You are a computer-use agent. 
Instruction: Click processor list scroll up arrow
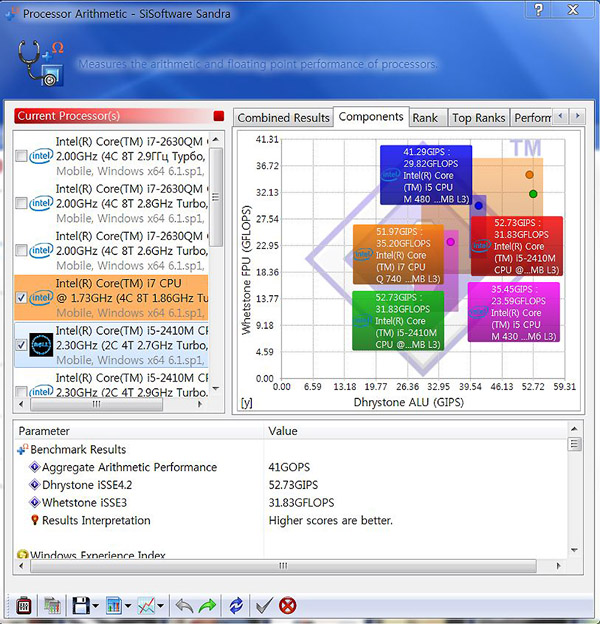pos(216,140)
